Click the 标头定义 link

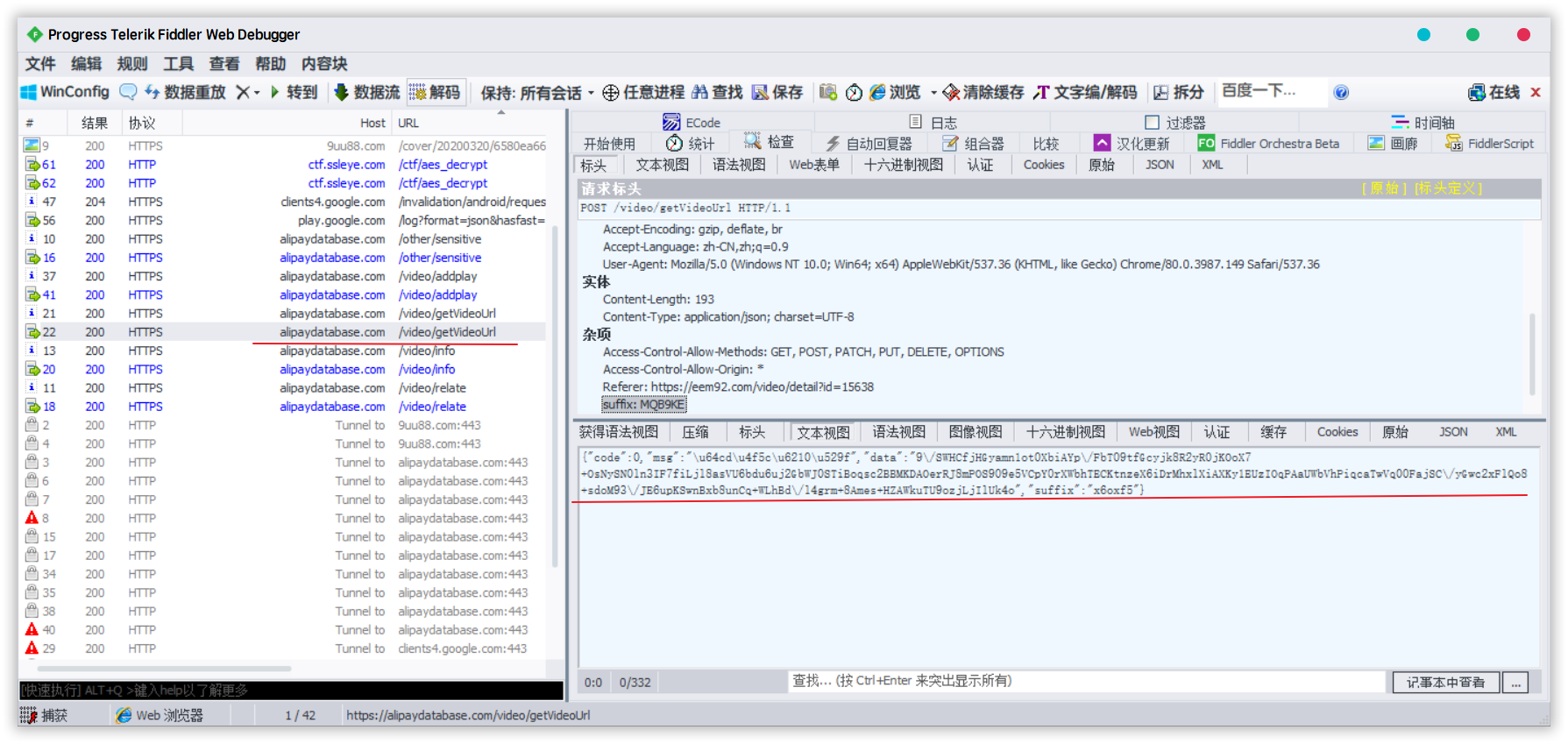click(x=1448, y=188)
